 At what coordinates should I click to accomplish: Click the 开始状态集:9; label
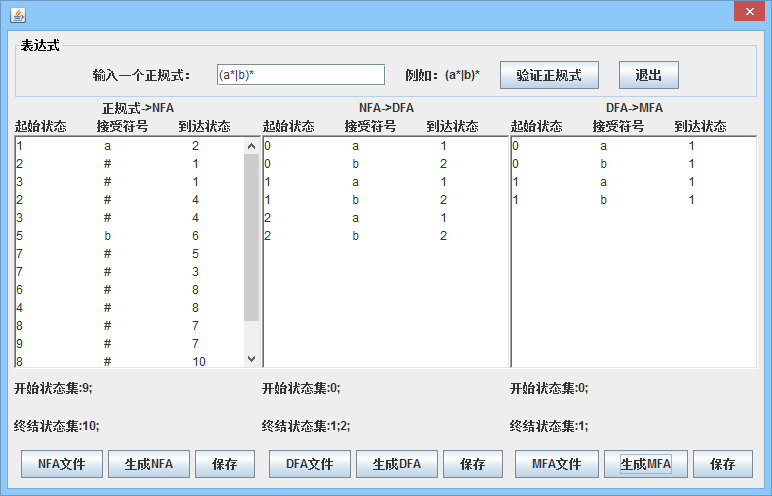tap(53, 388)
